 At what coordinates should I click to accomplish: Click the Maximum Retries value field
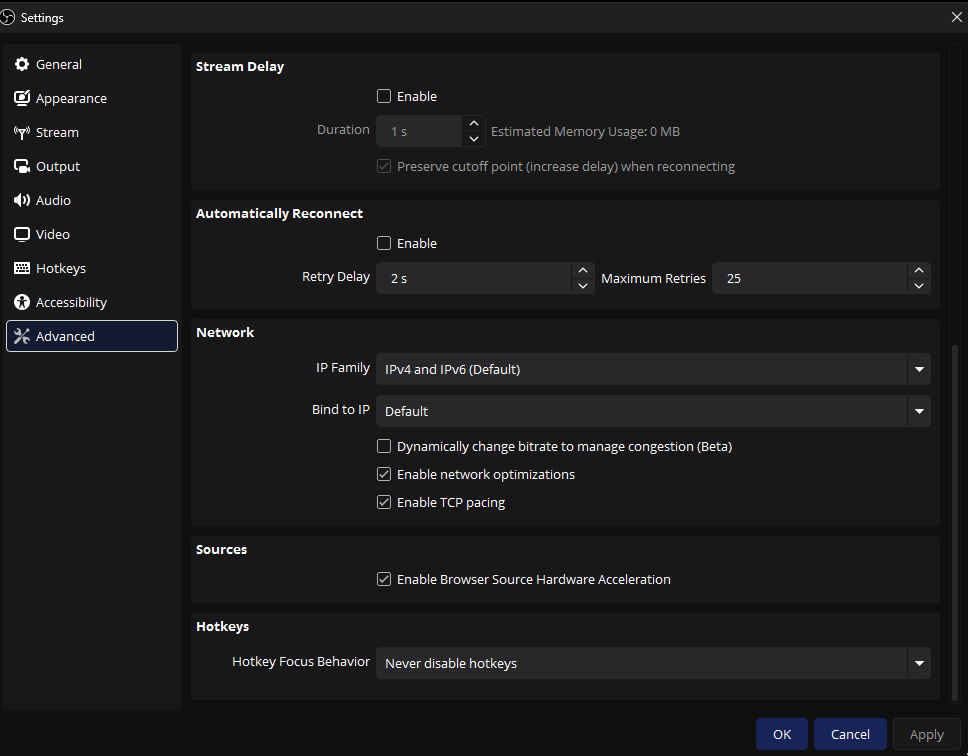(x=810, y=278)
